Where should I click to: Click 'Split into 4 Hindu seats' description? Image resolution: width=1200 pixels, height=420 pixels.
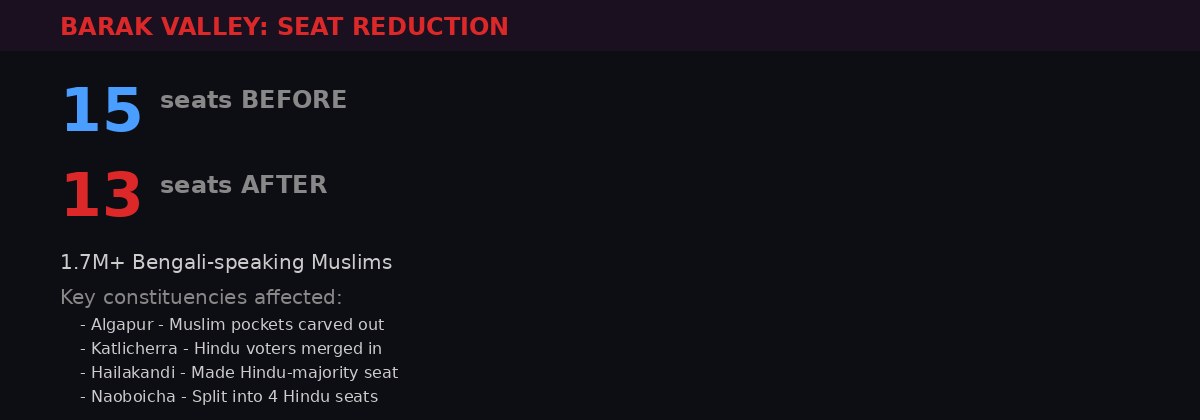284,397
